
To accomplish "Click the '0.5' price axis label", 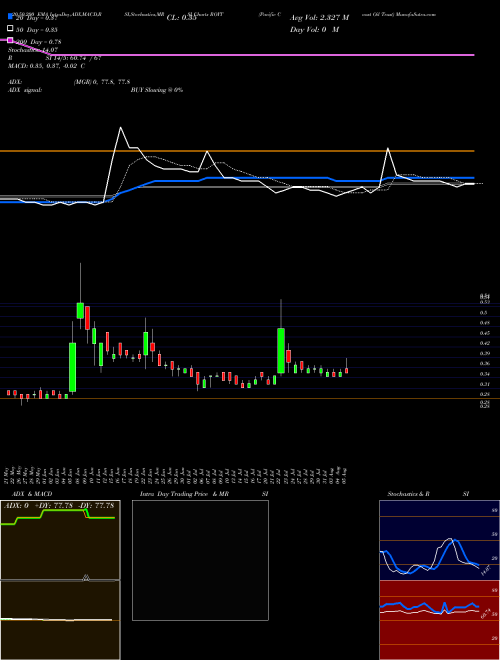I will point(483,313).
